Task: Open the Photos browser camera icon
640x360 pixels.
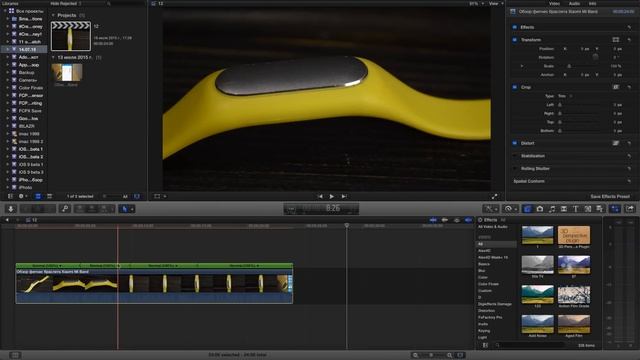Action: pyautogui.click(x=540, y=209)
